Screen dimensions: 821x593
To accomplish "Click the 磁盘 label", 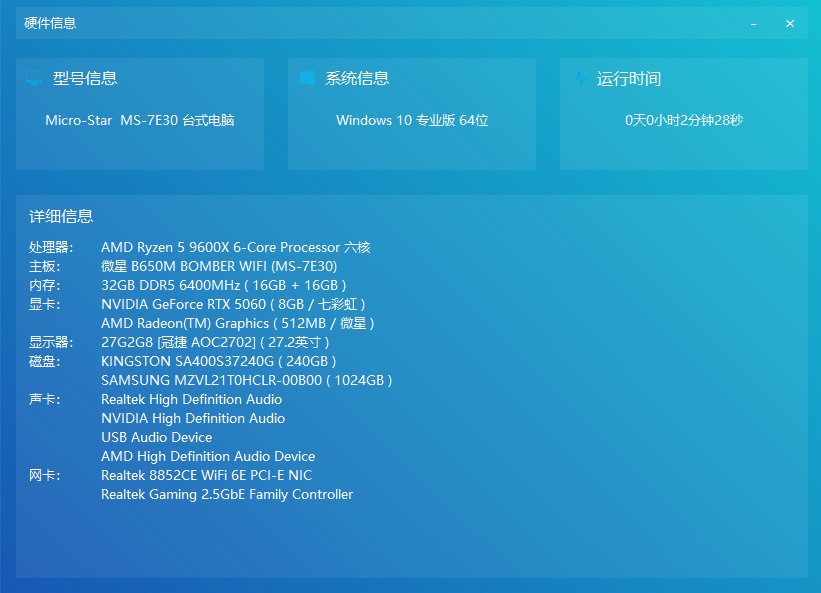I will tap(45, 361).
